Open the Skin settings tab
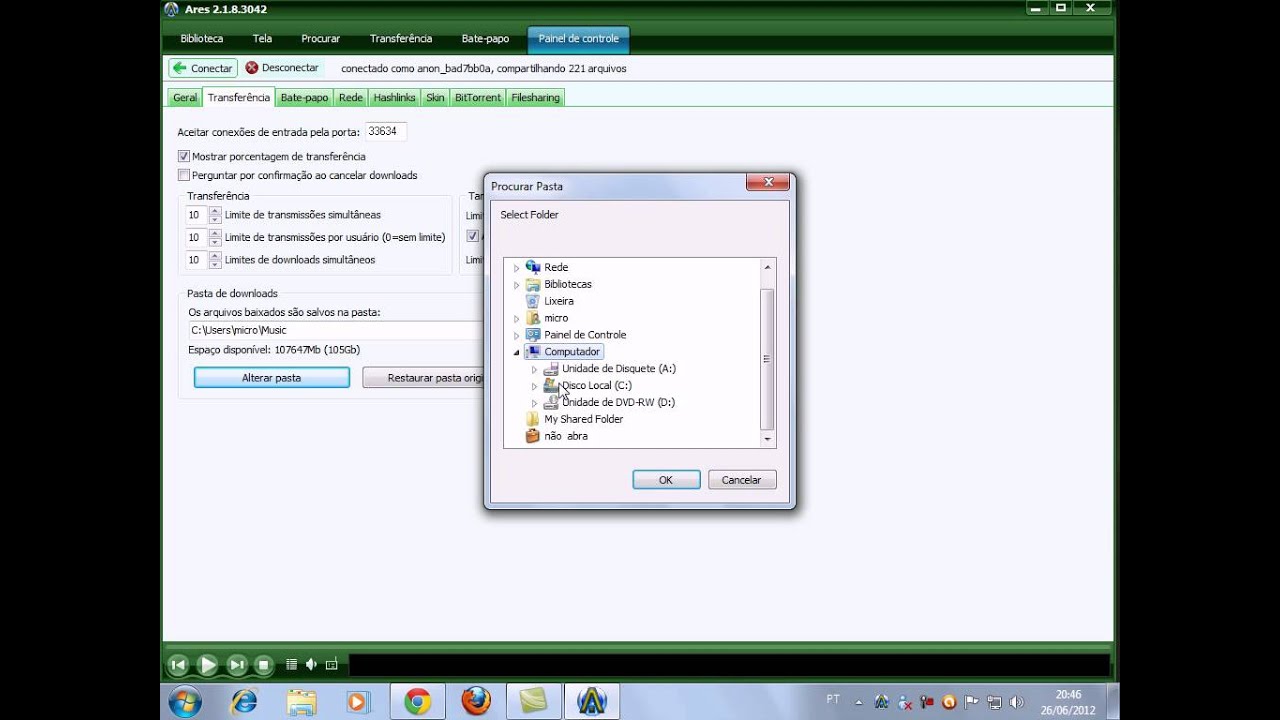The image size is (1280, 720). (435, 98)
